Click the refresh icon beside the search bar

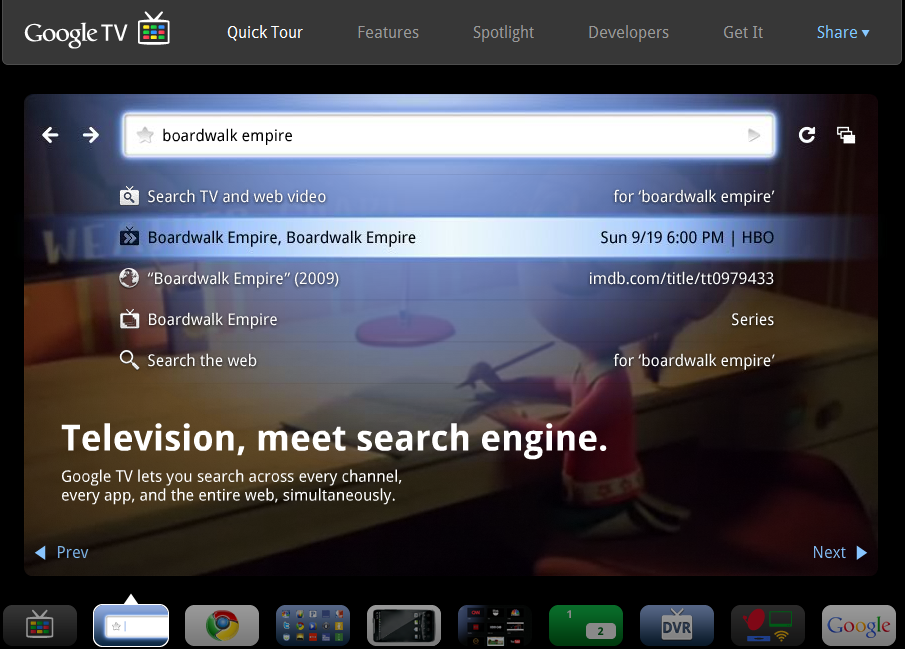[807, 135]
